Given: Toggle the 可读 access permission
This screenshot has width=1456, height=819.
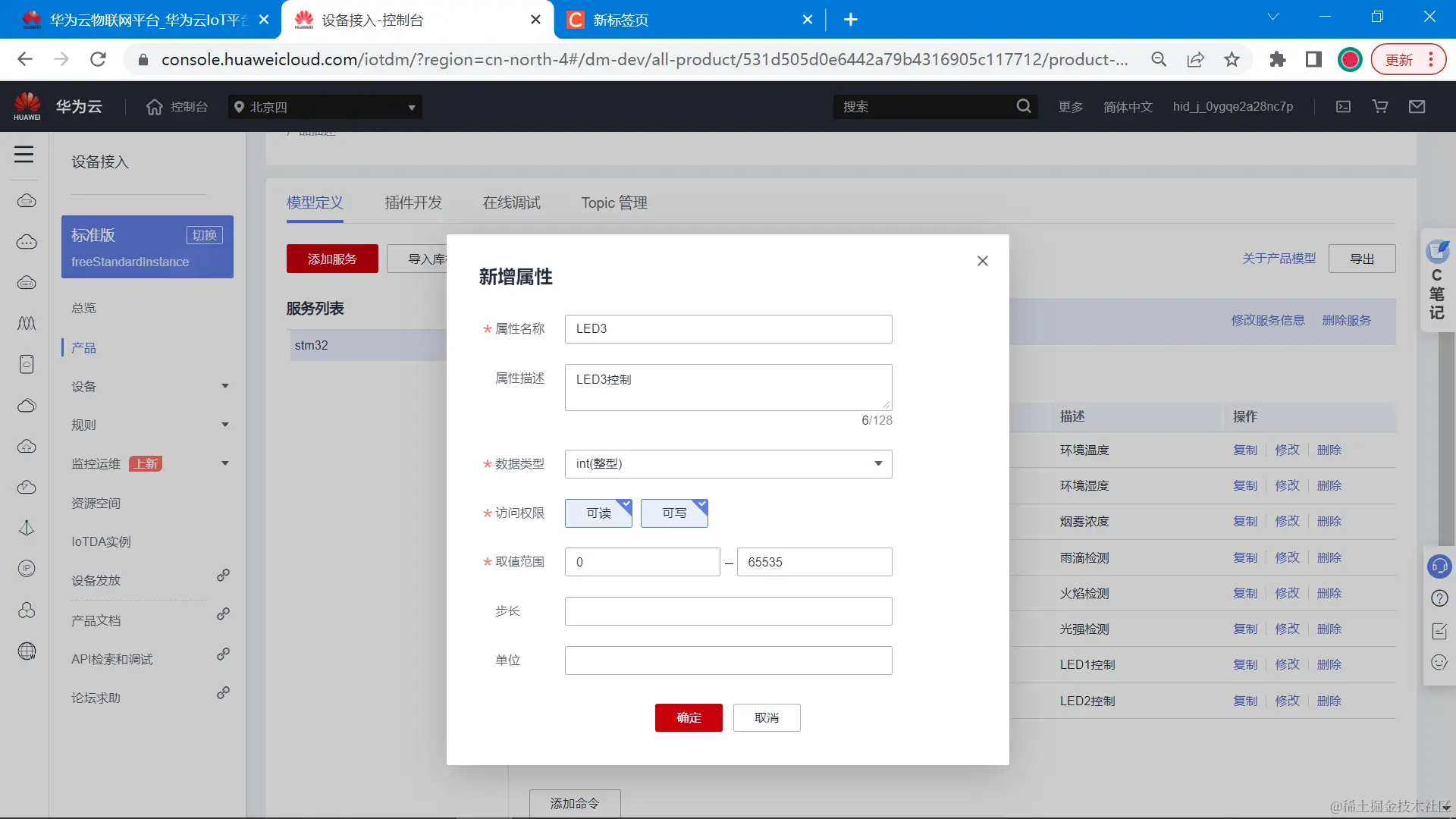Looking at the screenshot, I should coord(598,513).
